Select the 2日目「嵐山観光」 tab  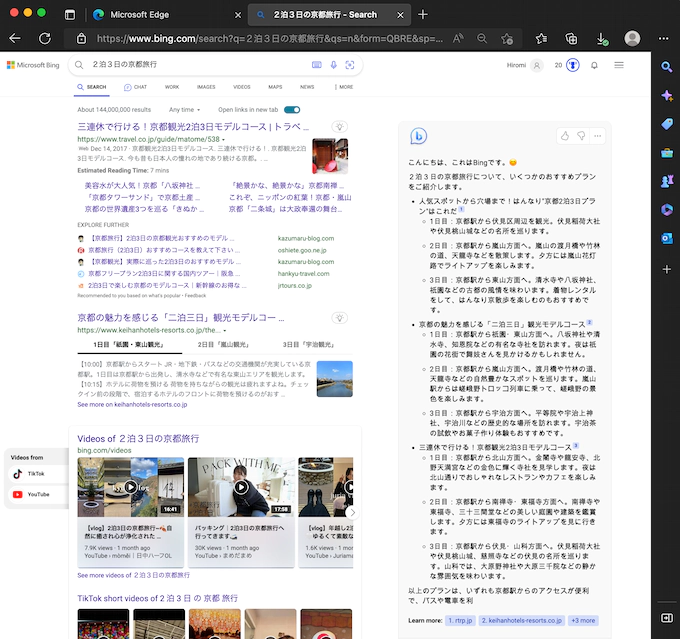(224, 344)
